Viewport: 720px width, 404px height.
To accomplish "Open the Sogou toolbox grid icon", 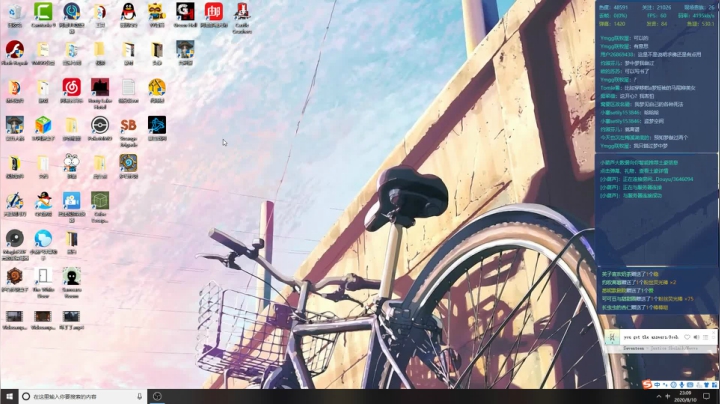I will tap(714, 385).
